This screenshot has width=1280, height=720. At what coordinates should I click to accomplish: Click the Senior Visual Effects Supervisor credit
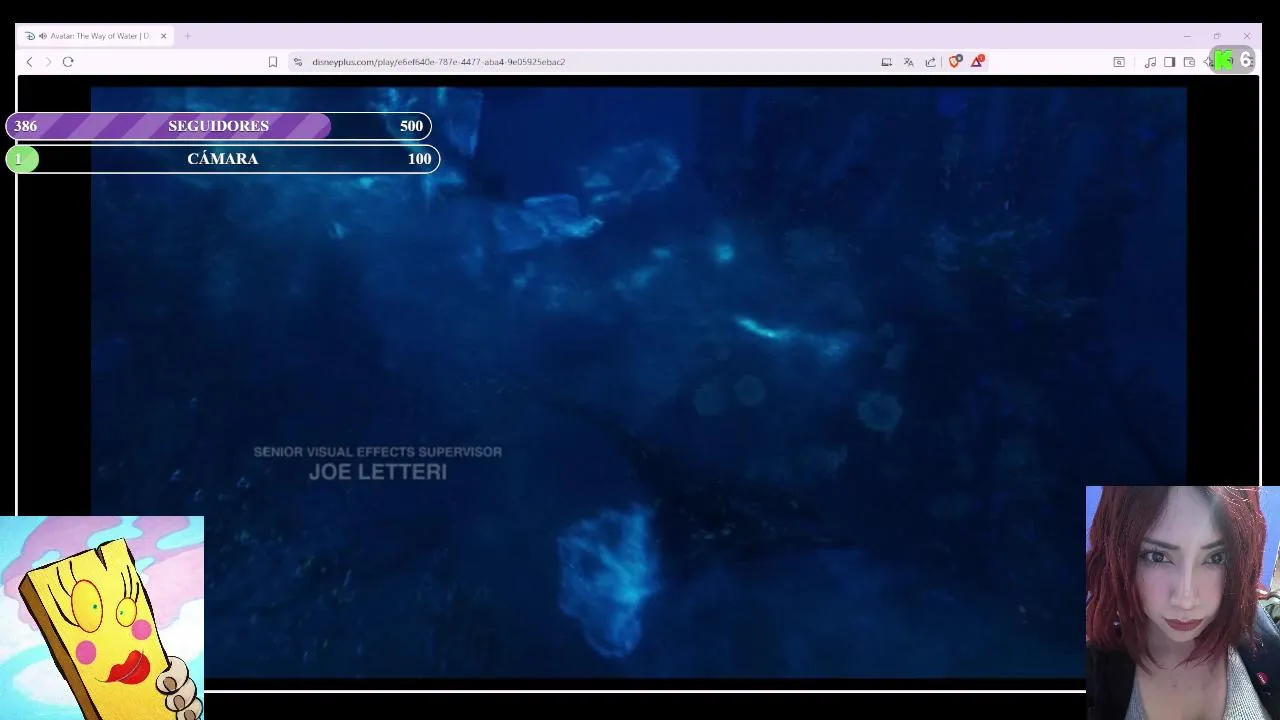coord(378,452)
